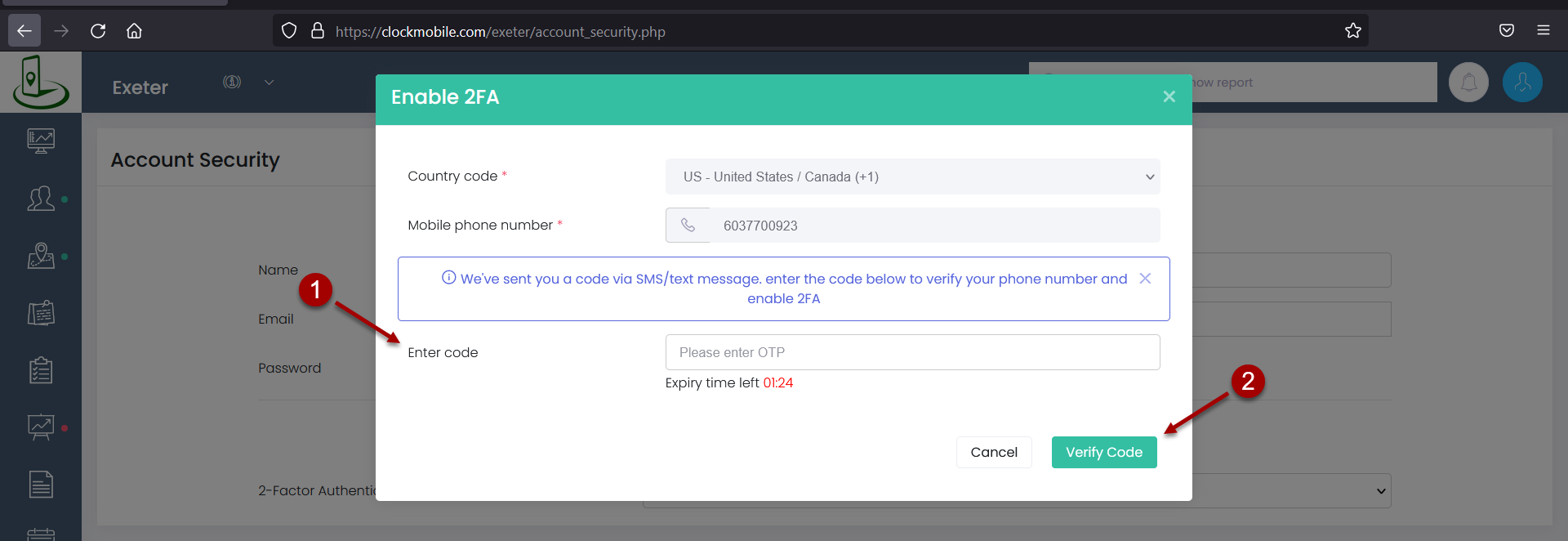The width and height of the screenshot is (1568, 541).
Task: Click the Please enter OTP field
Action: pyautogui.click(x=912, y=352)
